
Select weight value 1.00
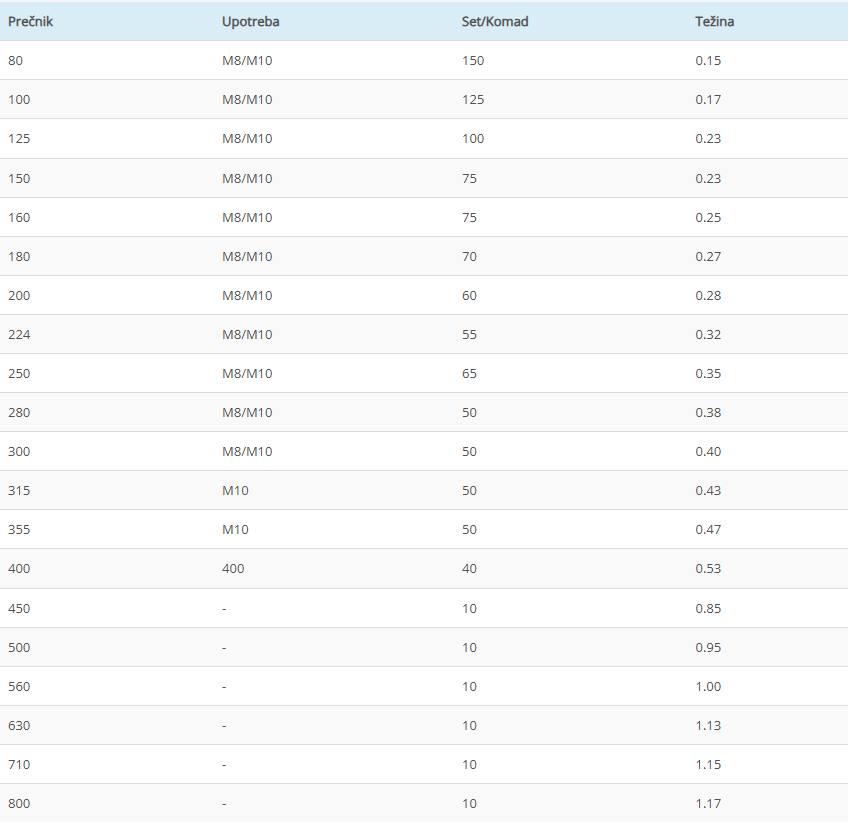pyautogui.click(x=708, y=686)
